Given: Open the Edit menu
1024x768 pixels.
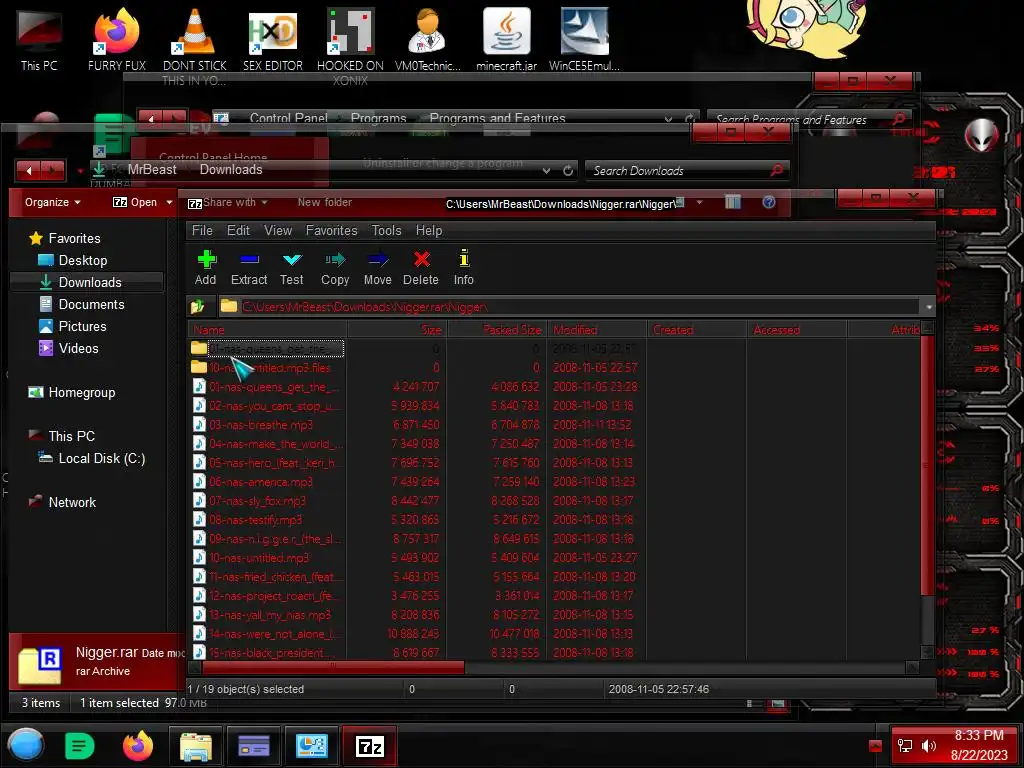Looking at the screenshot, I should 238,231.
